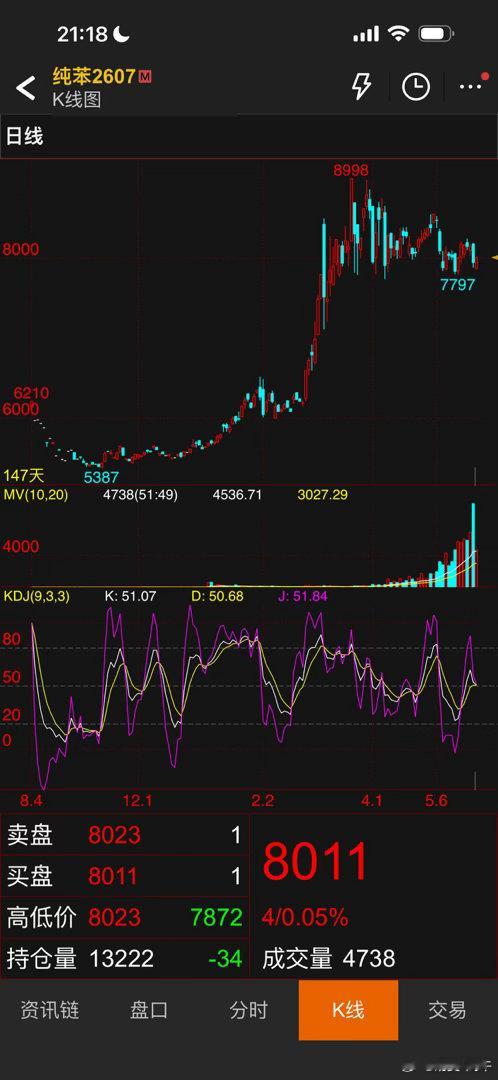
Task: Expand the 日线 period selector
Action: 25,136
